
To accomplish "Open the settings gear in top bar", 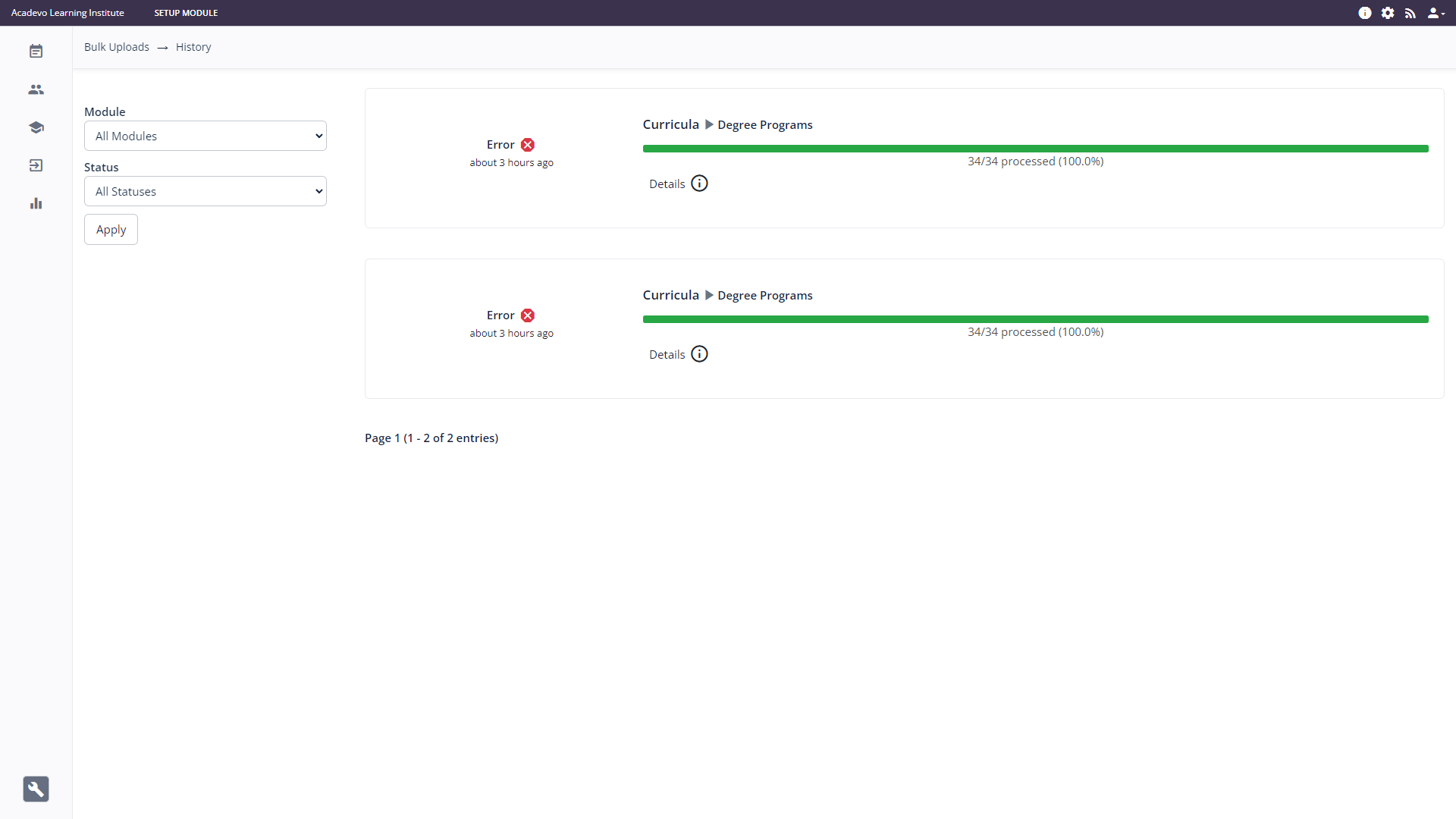I will point(1388,13).
